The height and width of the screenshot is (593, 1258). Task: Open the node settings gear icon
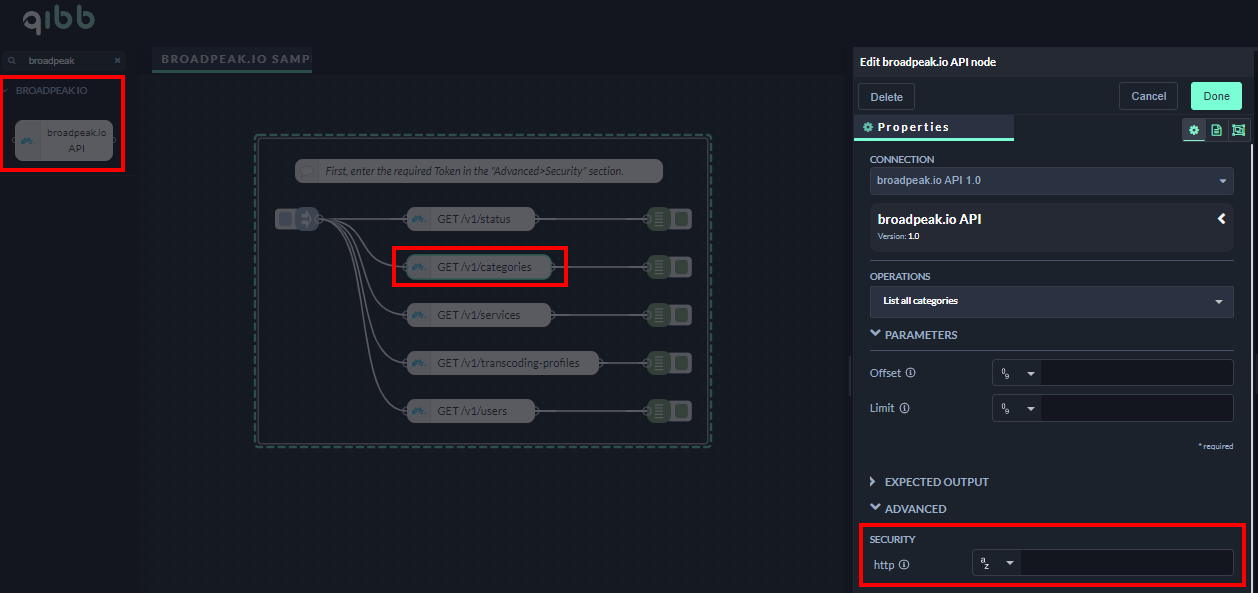point(1193,130)
